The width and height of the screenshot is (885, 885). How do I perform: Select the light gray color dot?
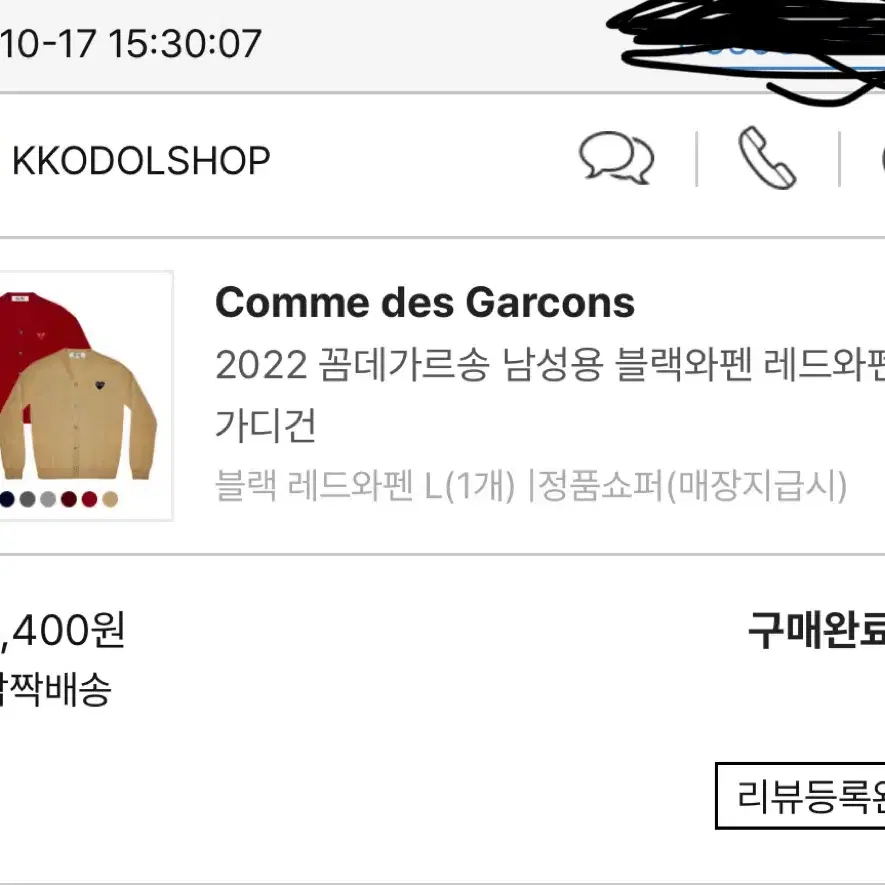tap(48, 499)
